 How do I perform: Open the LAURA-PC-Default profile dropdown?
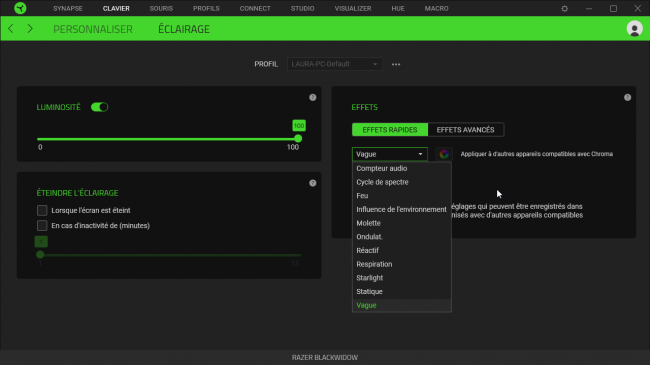(x=335, y=64)
